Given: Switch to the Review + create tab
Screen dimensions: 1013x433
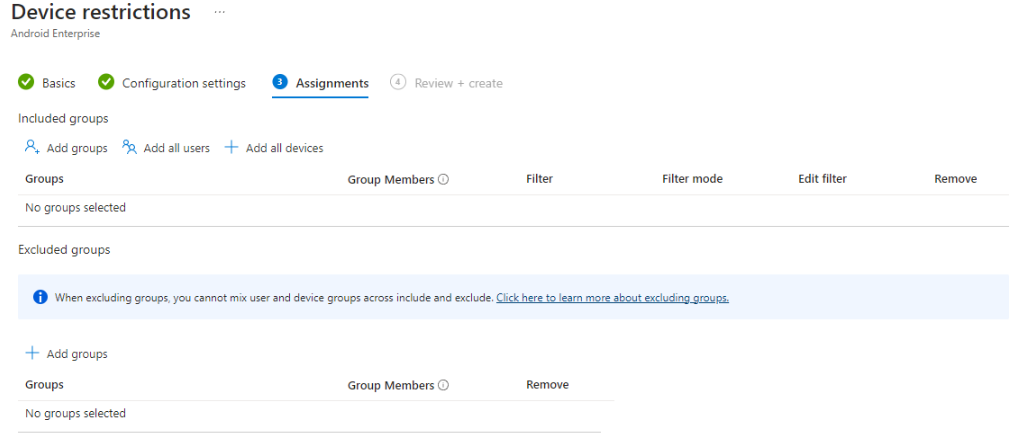Looking at the screenshot, I should (458, 83).
